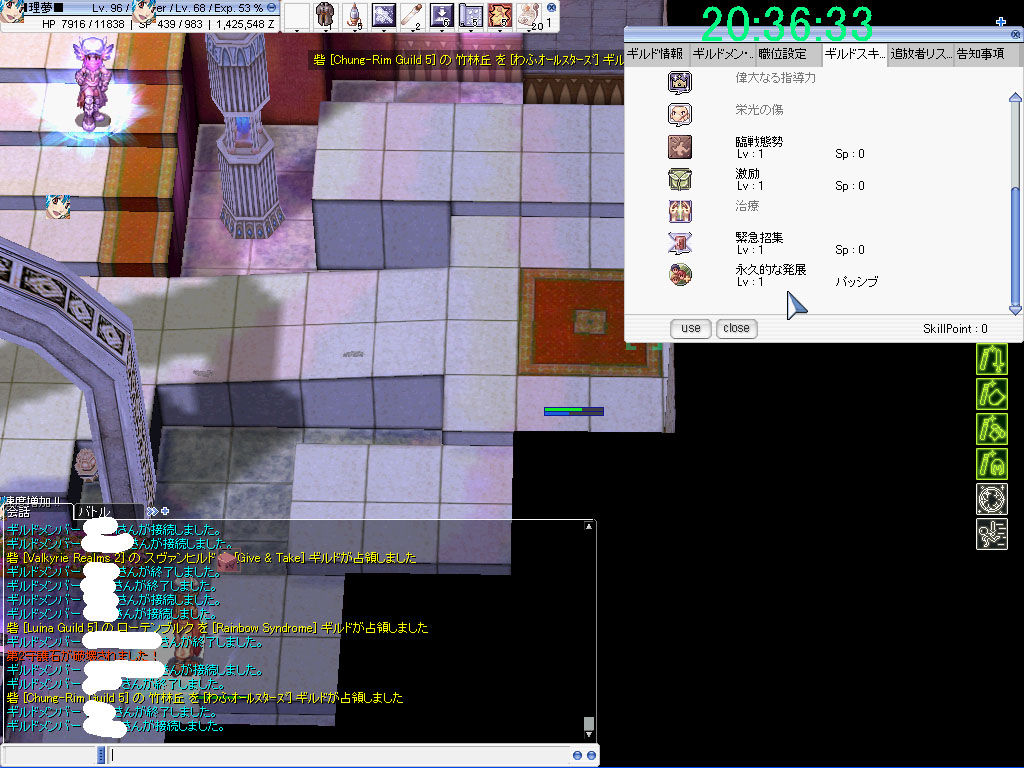Image resolution: width=1024 pixels, height=768 pixels.
Task: Use the wand item in hotbar
Action: [413, 16]
